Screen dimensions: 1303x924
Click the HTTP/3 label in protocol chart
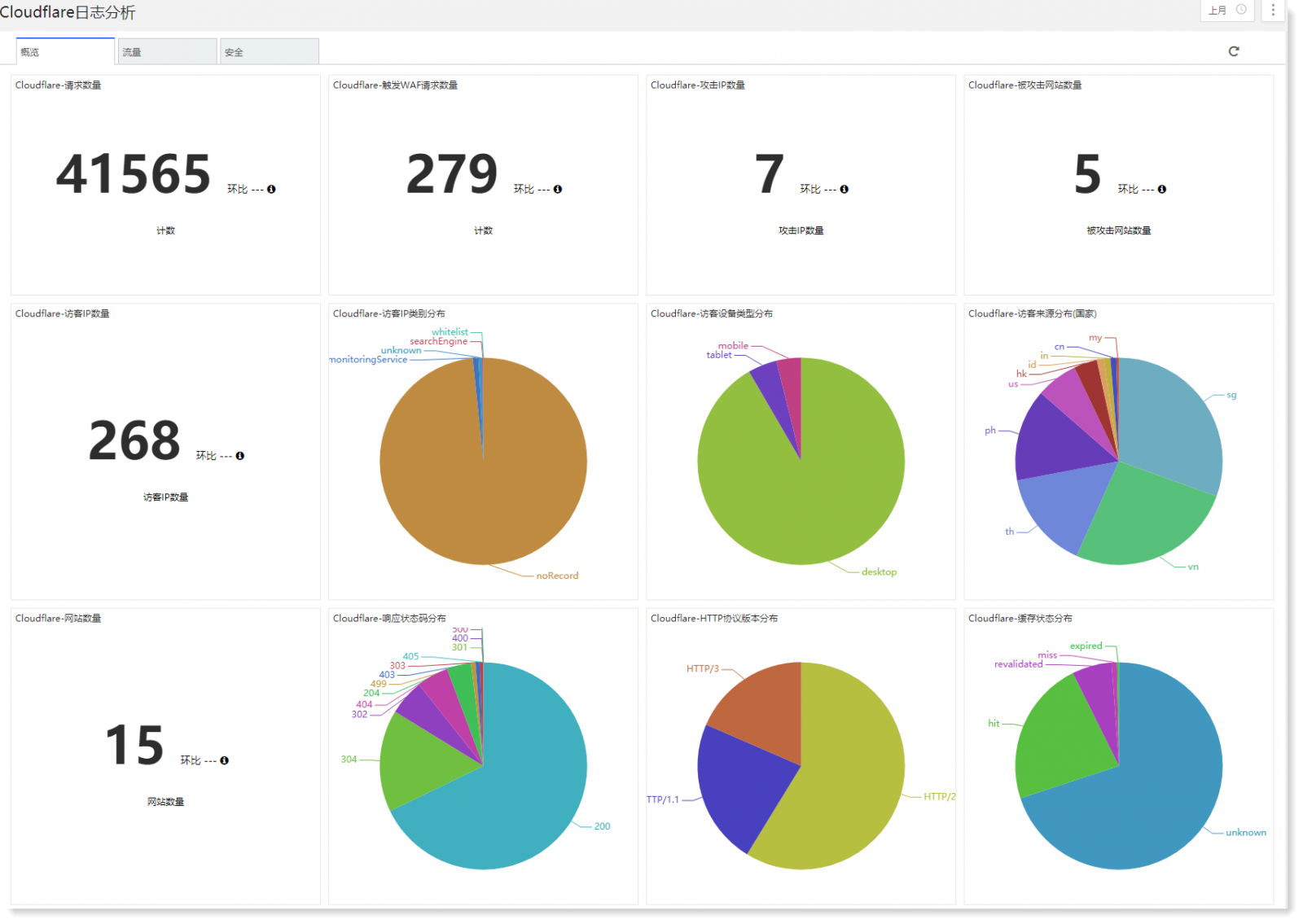tap(702, 668)
